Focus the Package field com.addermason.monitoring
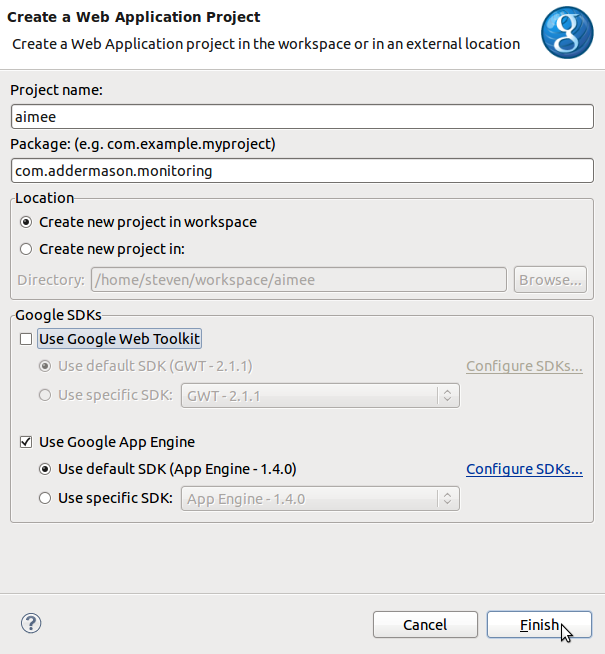Image resolution: width=605 pixels, height=654 pixels. tap(302, 171)
